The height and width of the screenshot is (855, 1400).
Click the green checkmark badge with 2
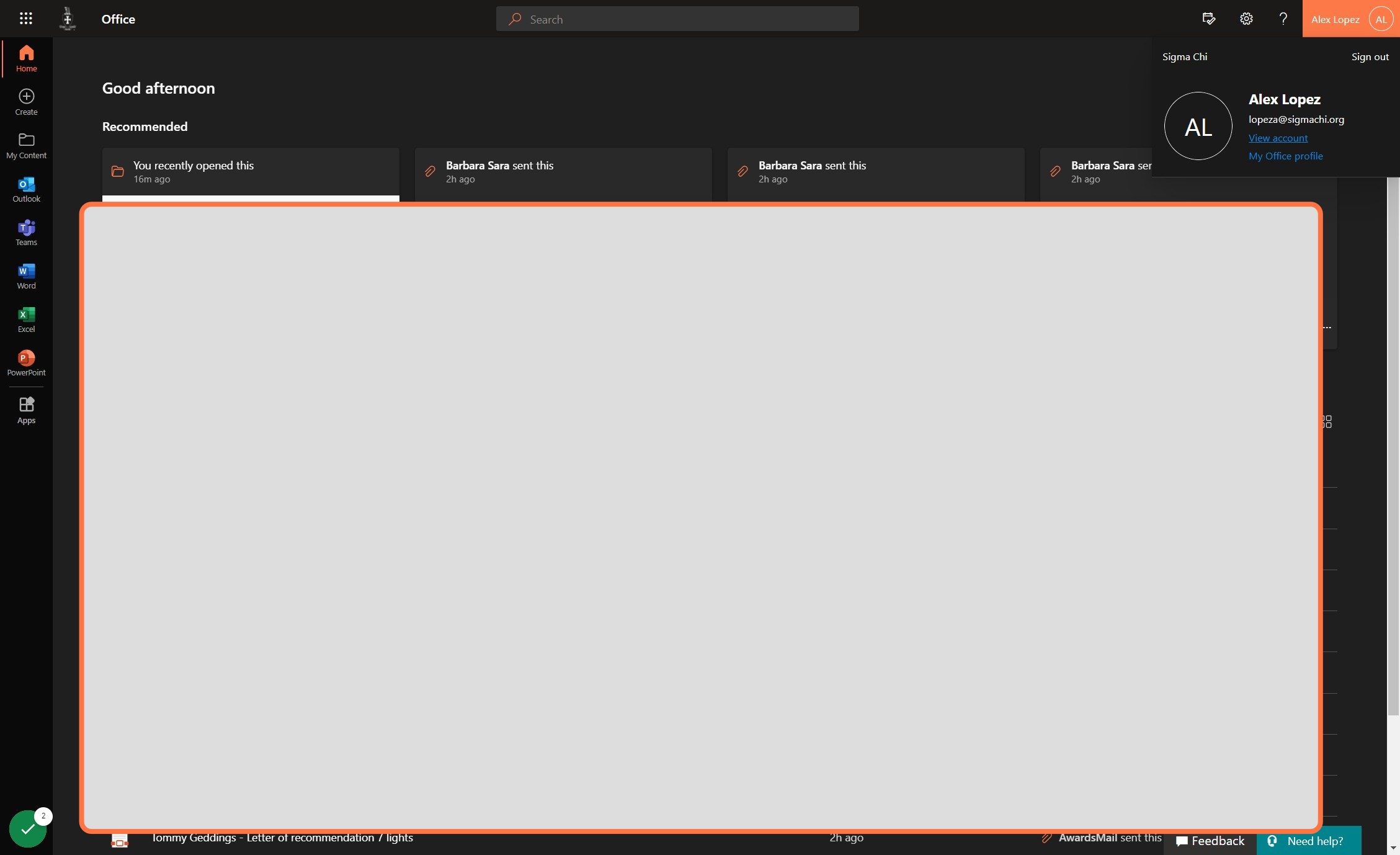(x=28, y=828)
